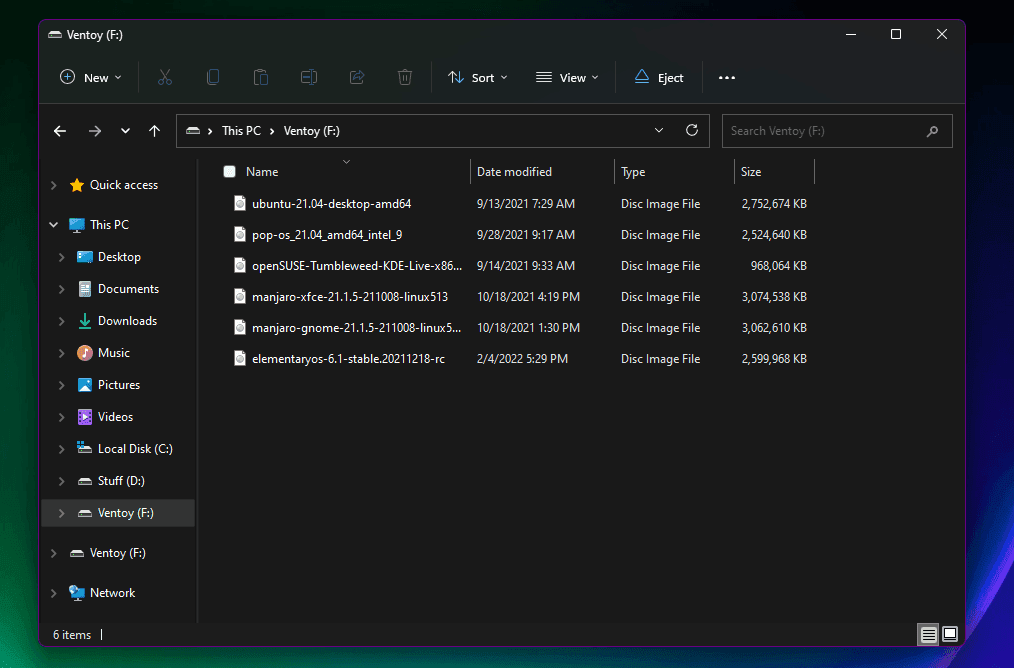Open the New item menu
1014x668 pixels.
tap(90, 77)
